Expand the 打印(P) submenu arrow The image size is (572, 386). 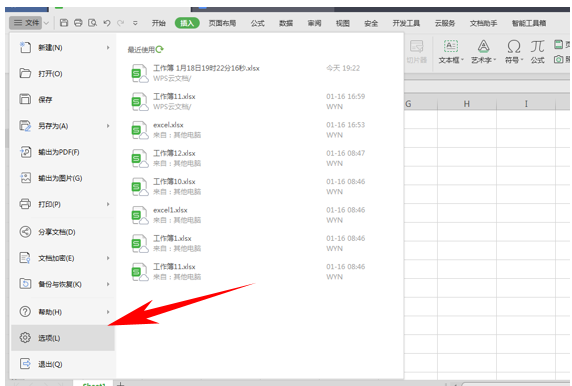point(108,204)
